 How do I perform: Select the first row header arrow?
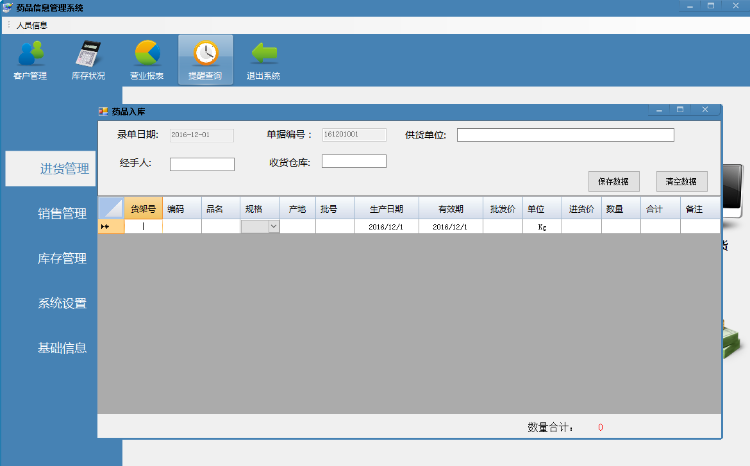click(111, 226)
